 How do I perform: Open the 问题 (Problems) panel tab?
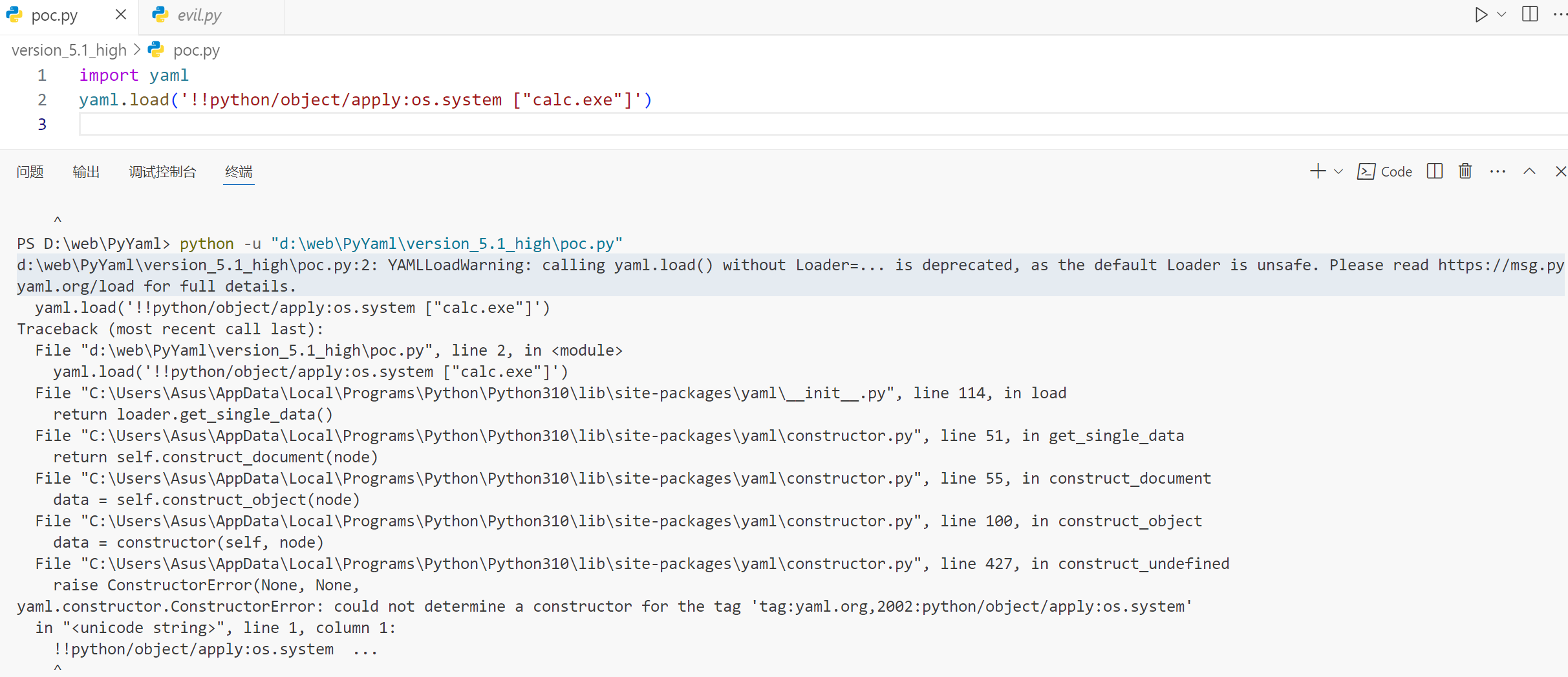30,171
